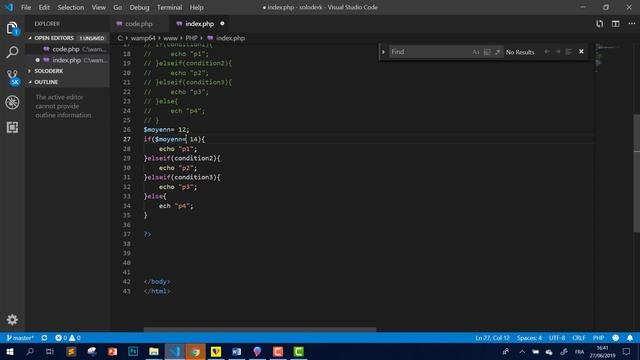The height and width of the screenshot is (360, 640).
Task: Open the Extensions view in activity bar
Action: (12, 127)
